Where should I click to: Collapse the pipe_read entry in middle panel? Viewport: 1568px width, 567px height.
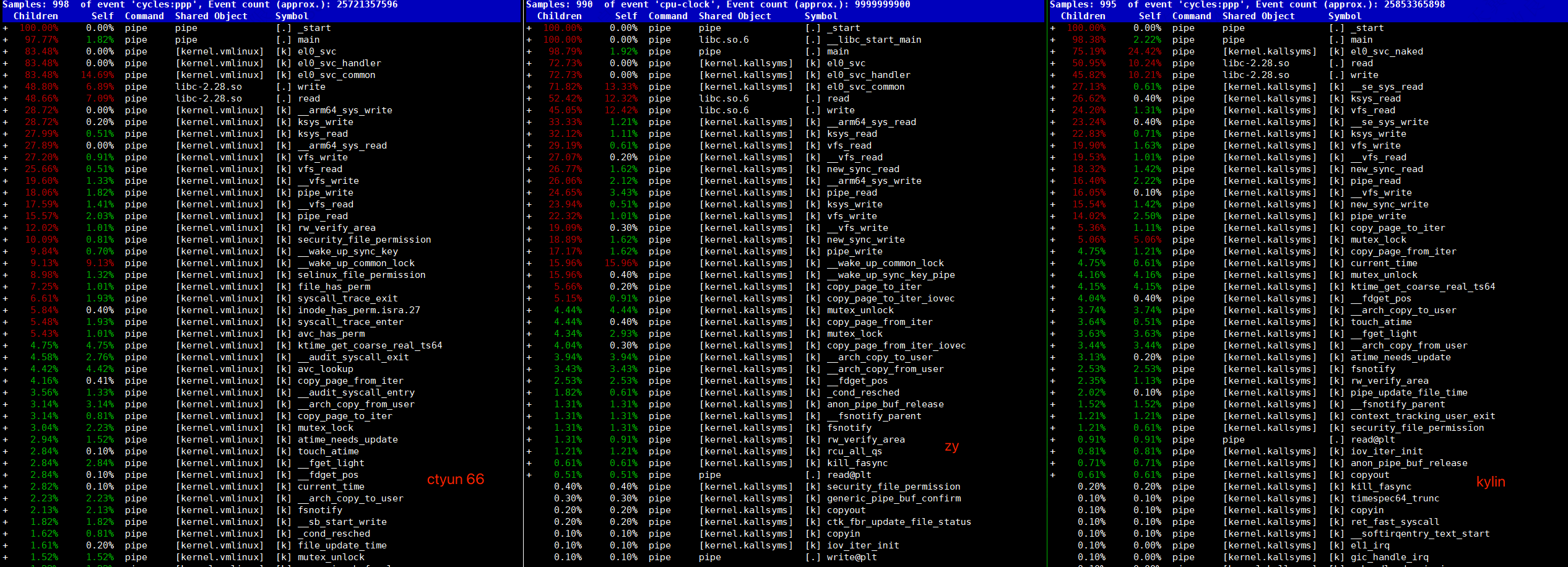click(529, 192)
